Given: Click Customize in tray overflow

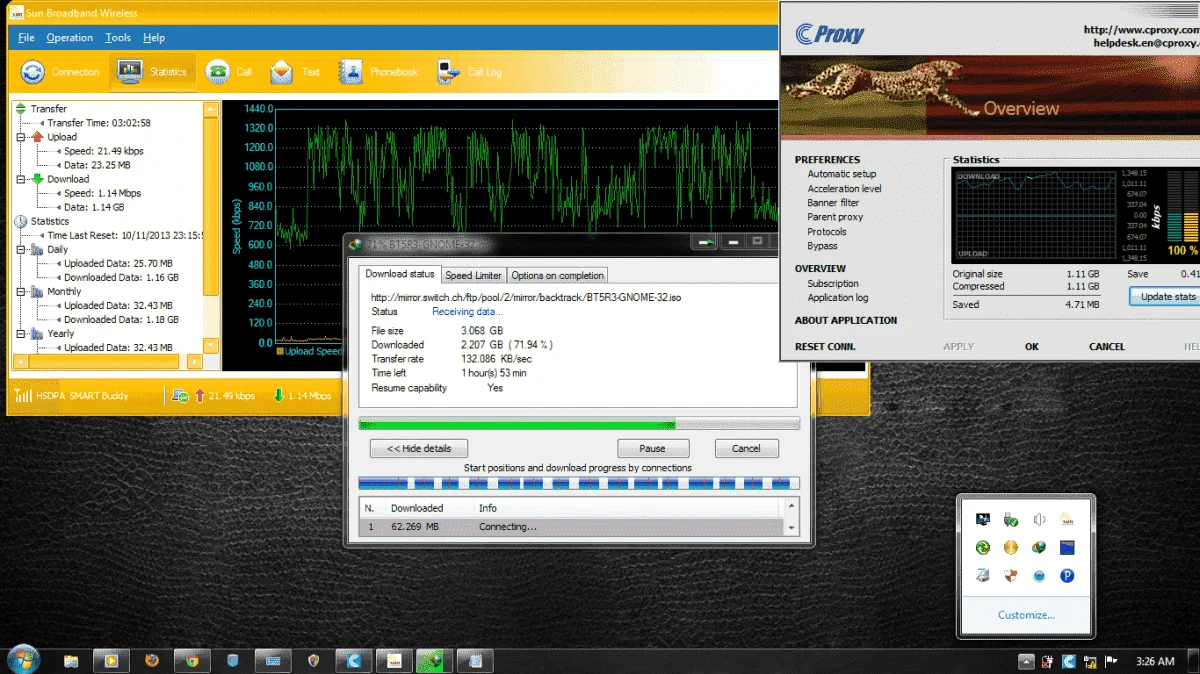Looking at the screenshot, I should pyautogui.click(x=1026, y=615).
